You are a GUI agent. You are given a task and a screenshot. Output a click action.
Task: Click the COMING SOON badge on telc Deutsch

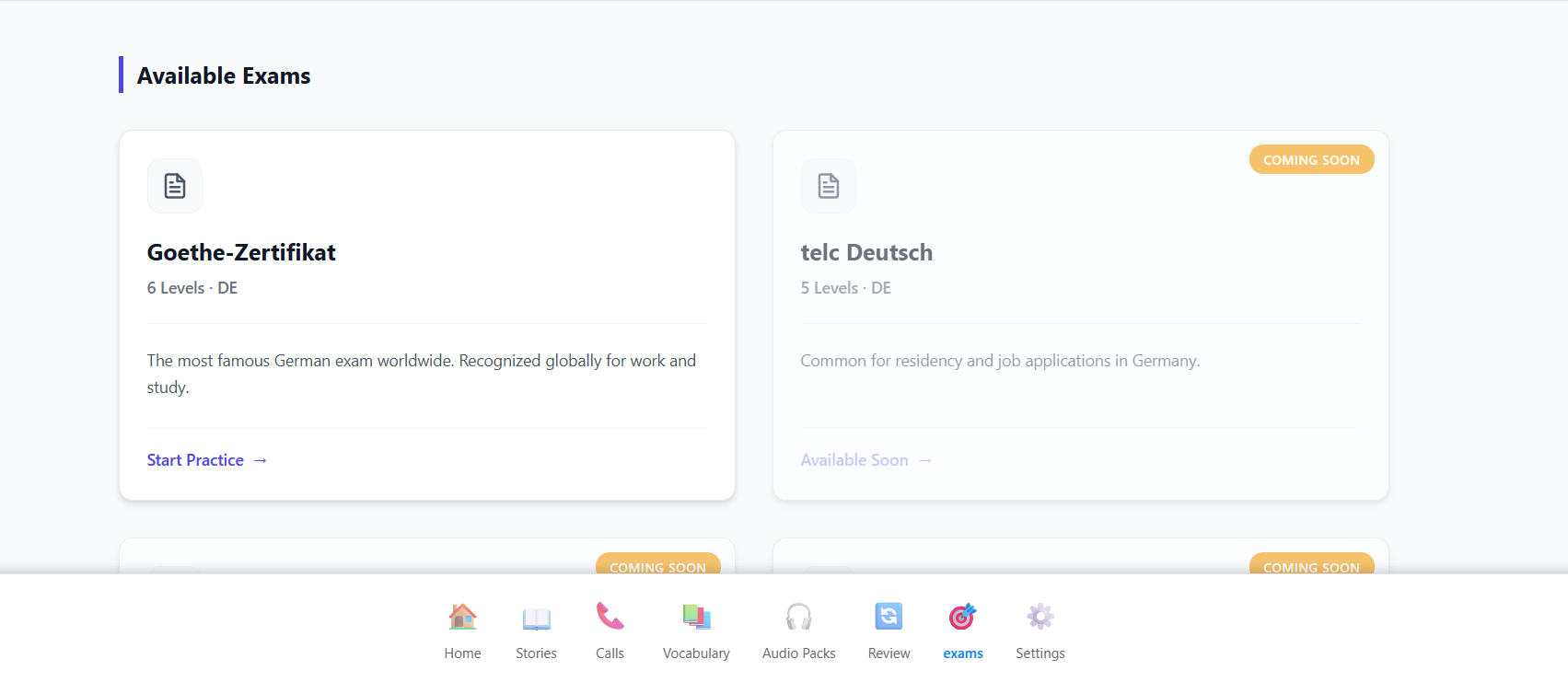(x=1311, y=160)
